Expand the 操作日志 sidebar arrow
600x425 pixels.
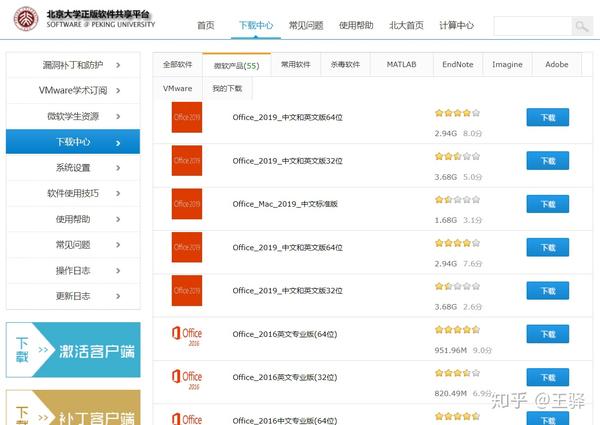pos(118,271)
